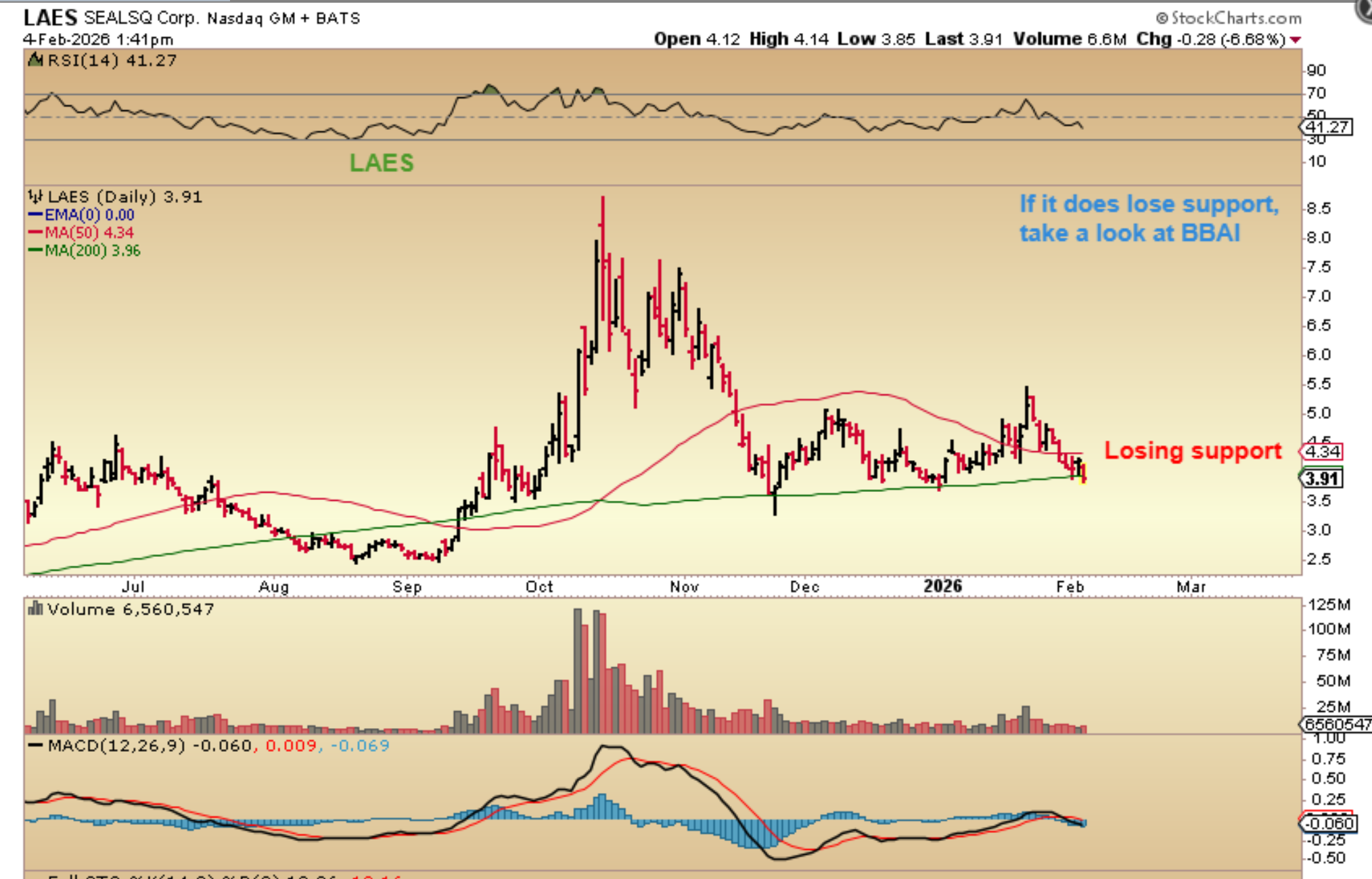Select the red MA(50) 4.34 legend
The height and width of the screenshot is (879, 1372).
[81, 233]
